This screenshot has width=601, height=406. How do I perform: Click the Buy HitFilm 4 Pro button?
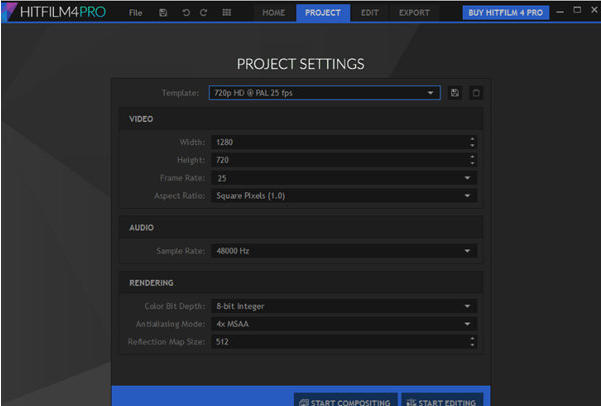[505, 13]
